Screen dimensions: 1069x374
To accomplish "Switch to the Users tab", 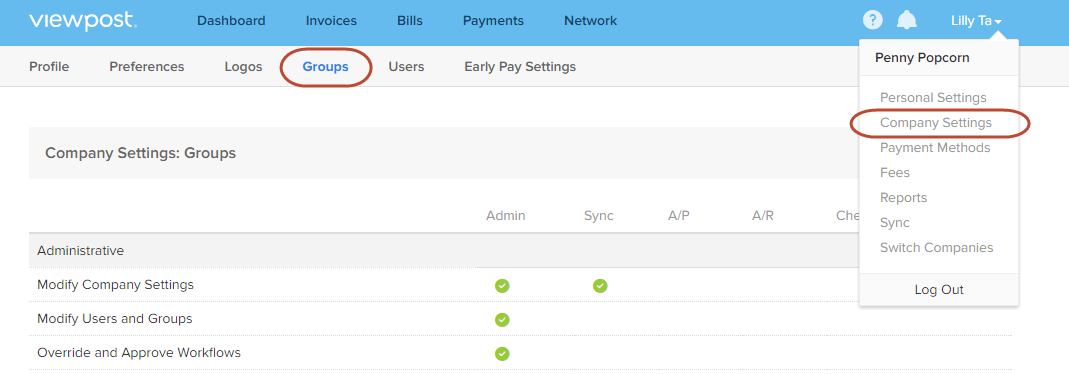I will [x=406, y=67].
